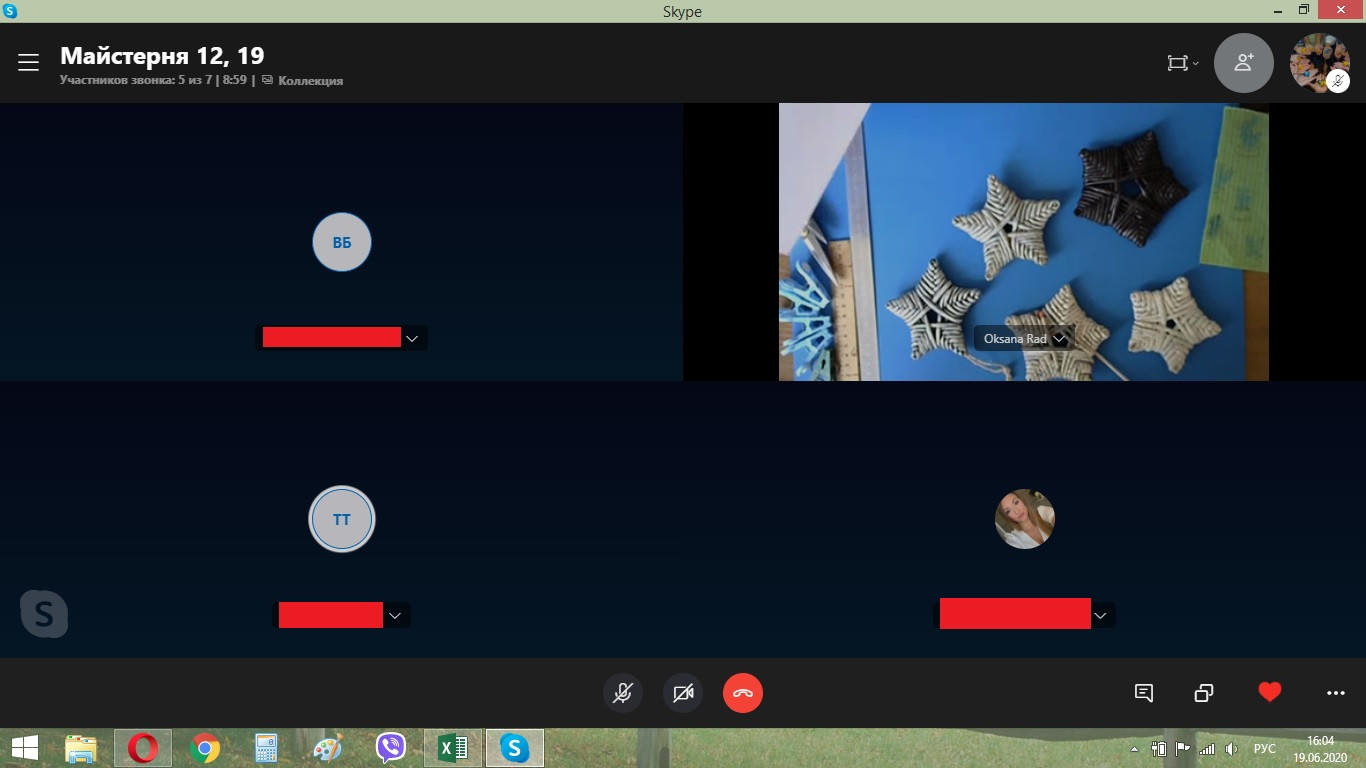Click Skype icon in taskbar
This screenshot has width=1366, height=768.
tap(515, 748)
